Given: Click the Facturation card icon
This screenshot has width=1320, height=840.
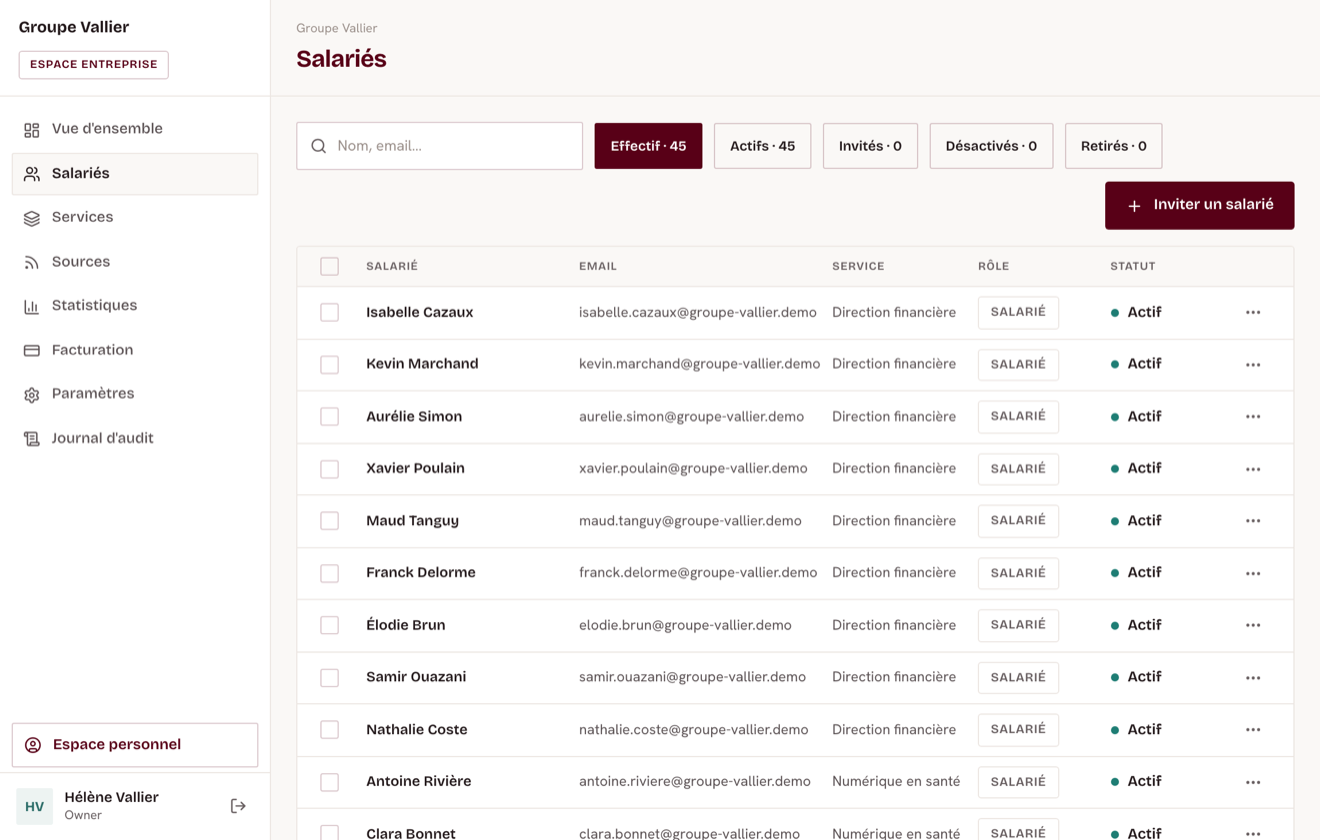Looking at the screenshot, I should tap(32, 350).
